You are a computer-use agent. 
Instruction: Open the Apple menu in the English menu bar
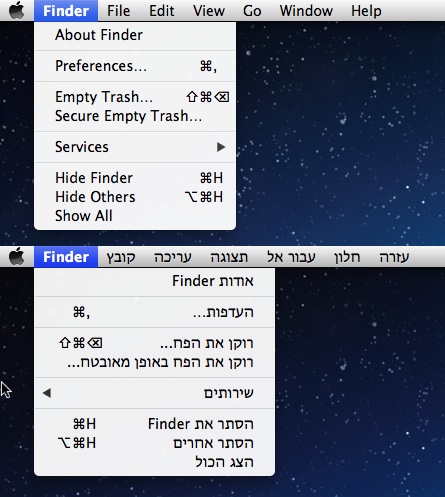coord(17,11)
